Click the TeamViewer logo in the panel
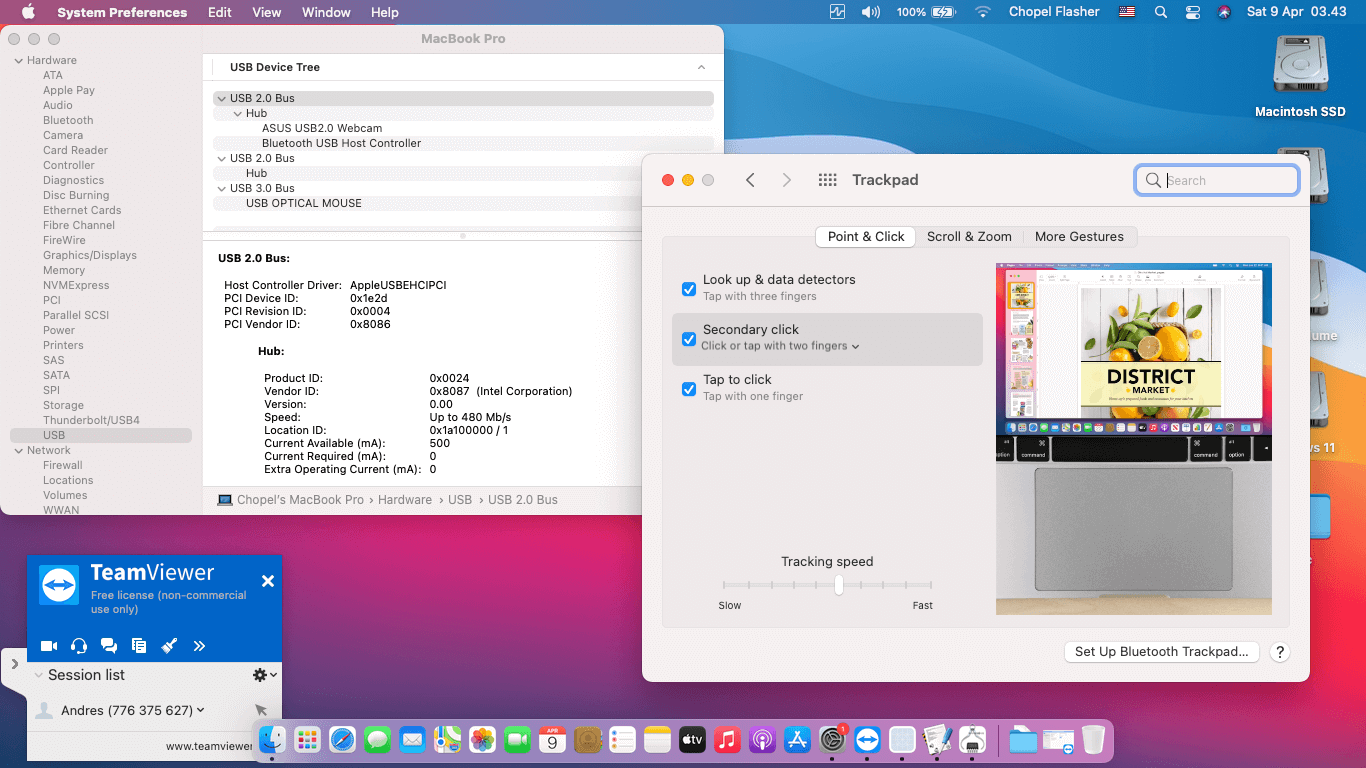This screenshot has width=1366, height=768. click(59, 585)
